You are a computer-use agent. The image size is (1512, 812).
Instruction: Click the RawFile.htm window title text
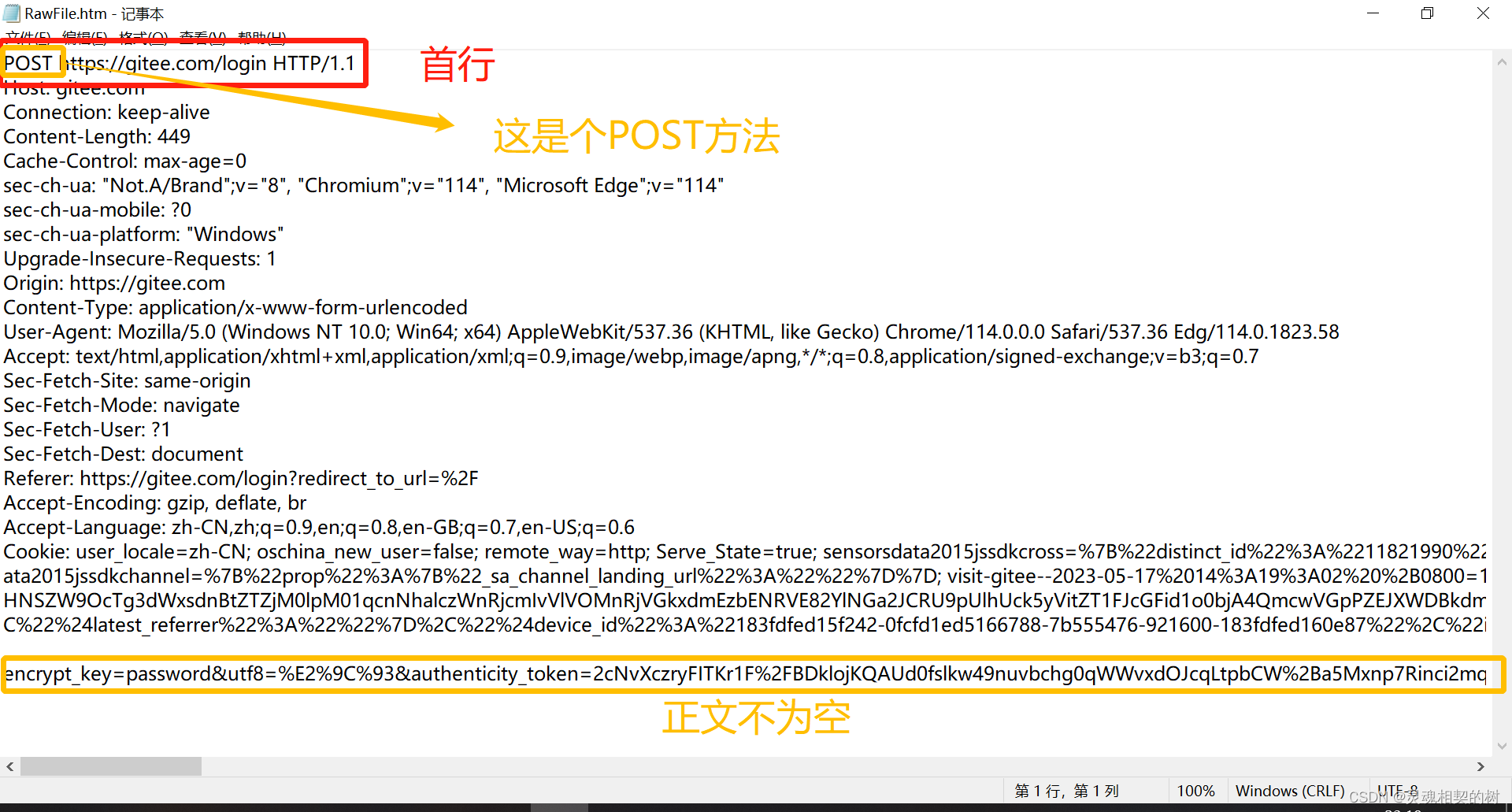(x=94, y=13)
